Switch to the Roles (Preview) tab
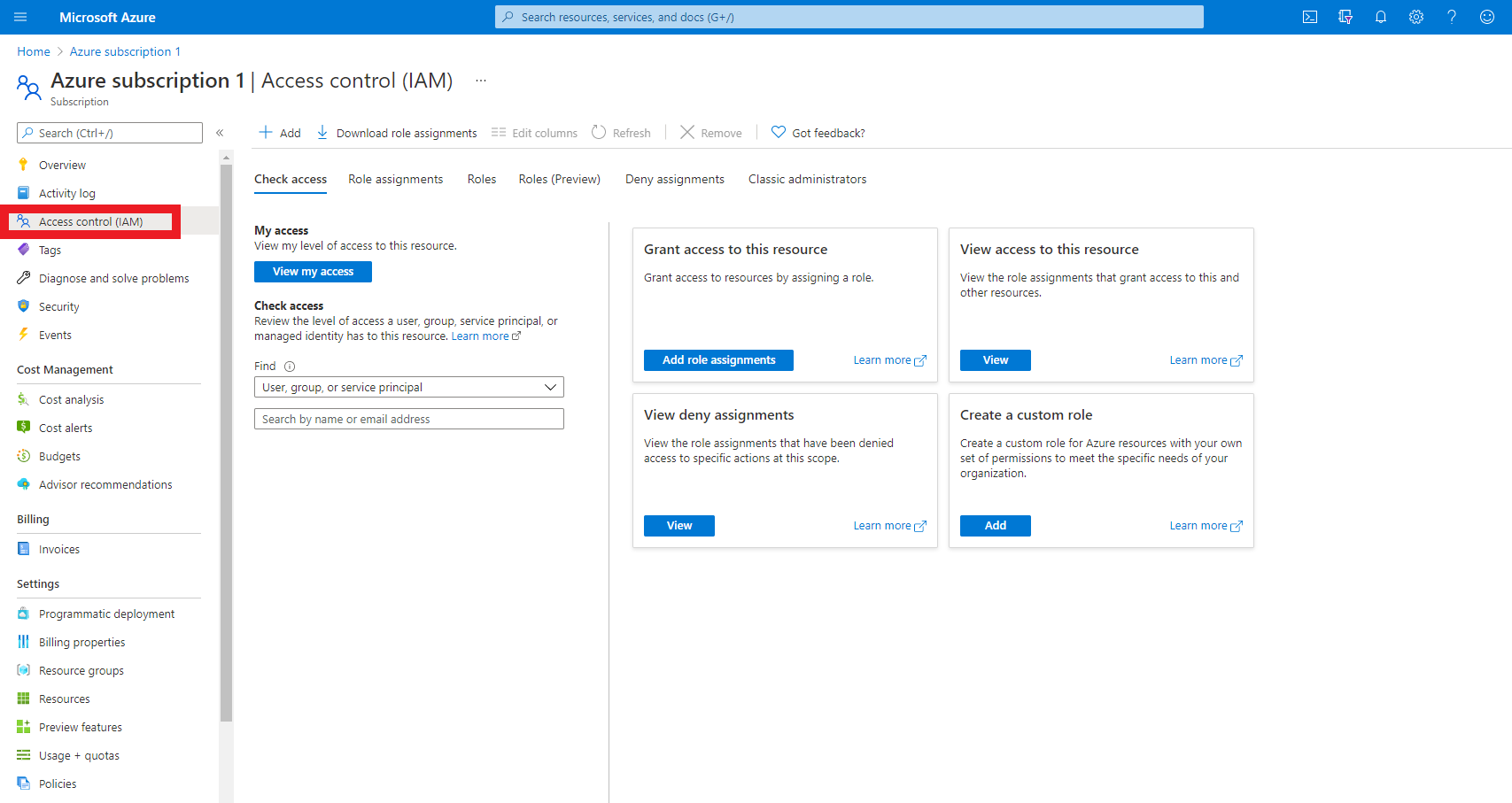 (x=560, y=180)
